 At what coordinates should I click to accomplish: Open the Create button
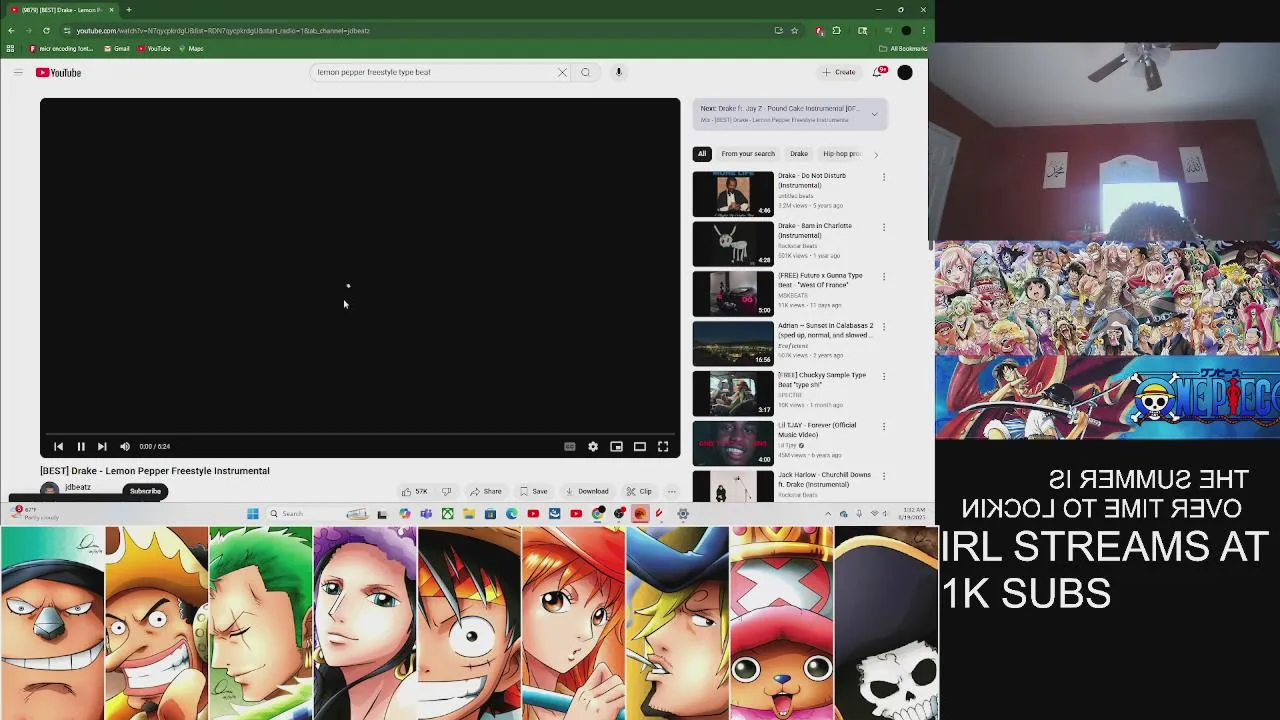(839, 72)
